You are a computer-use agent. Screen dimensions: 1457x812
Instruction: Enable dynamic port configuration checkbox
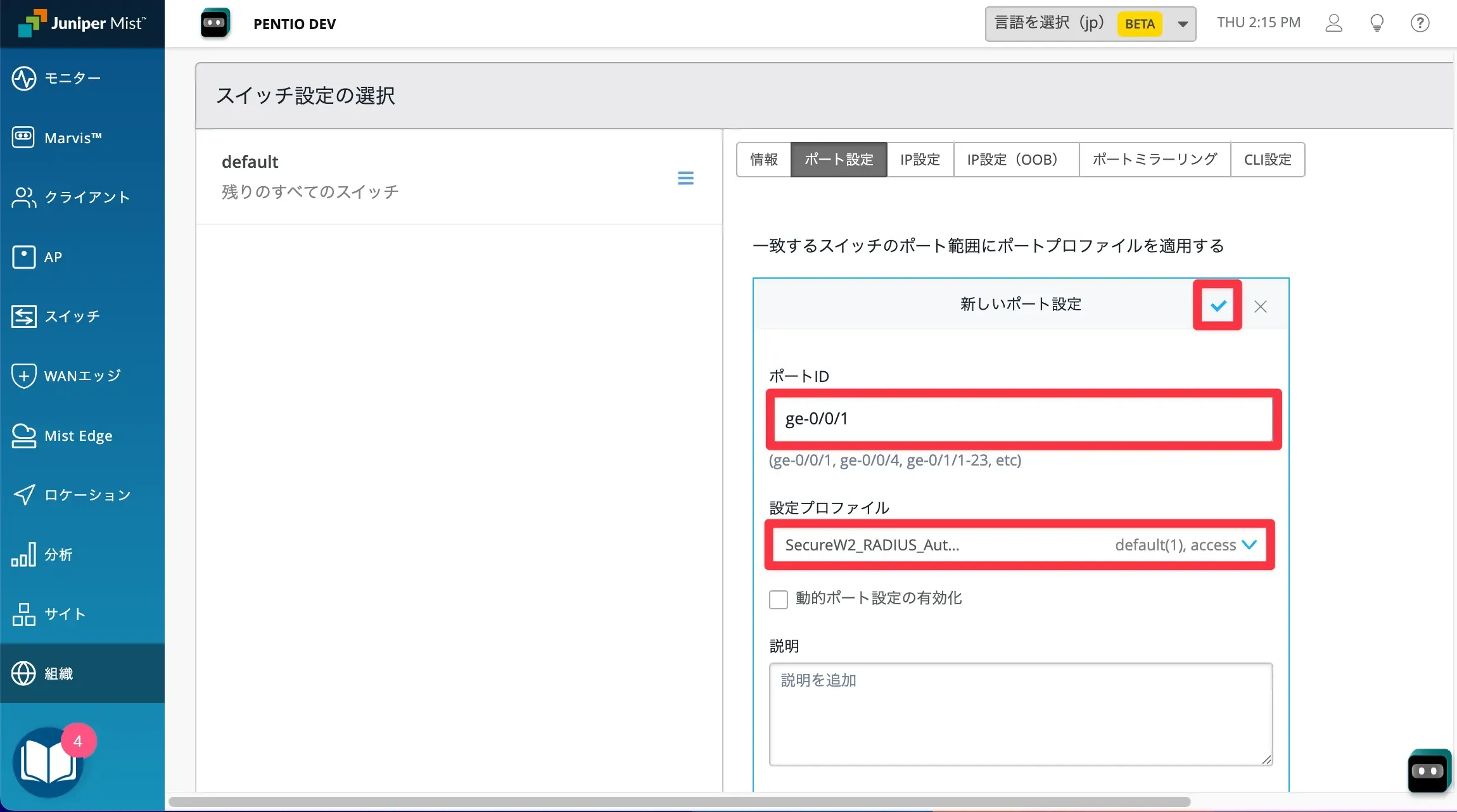[778, 599]
